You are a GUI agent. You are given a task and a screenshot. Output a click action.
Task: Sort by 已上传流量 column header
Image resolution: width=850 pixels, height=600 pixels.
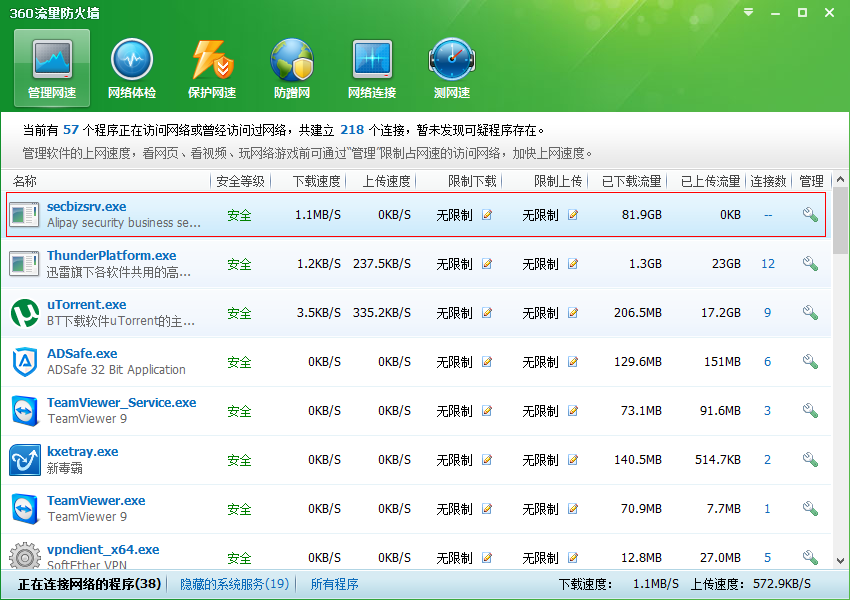point(711,181)
